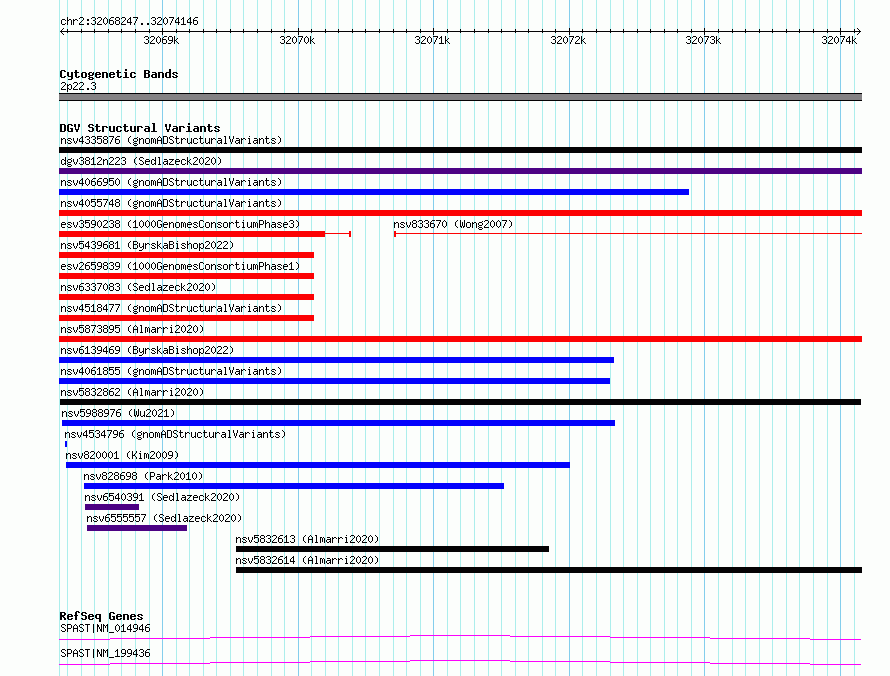Open the nsv5832614 Almarri2020 label
The height and width of the screenshot is (676, 890).
pos(307,560)
